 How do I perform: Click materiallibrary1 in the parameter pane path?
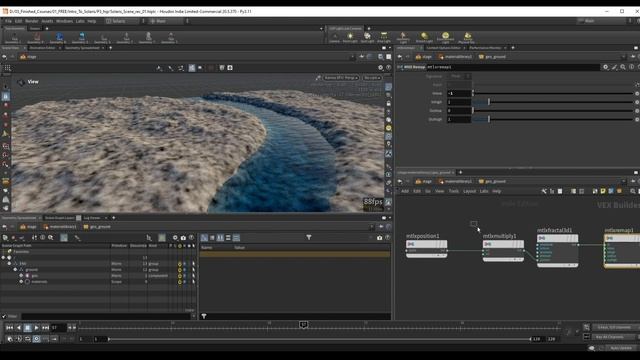point(454,57)
